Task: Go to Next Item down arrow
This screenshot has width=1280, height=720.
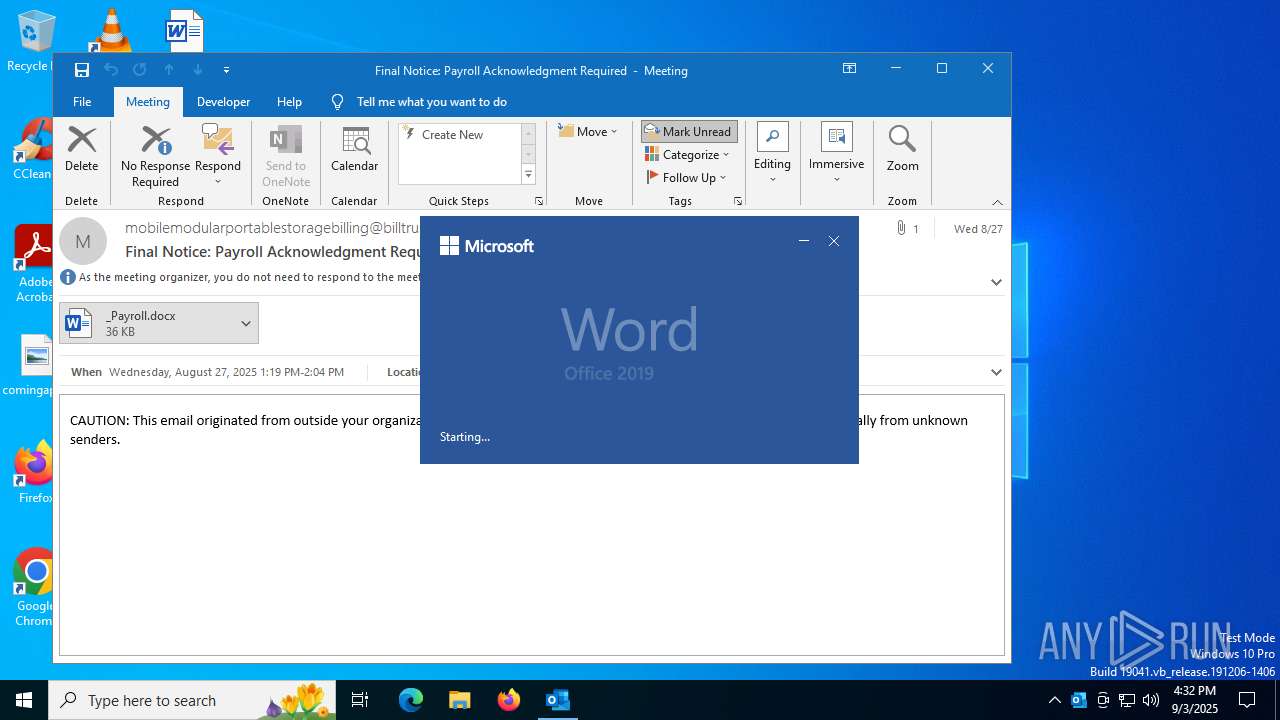Action: pyautogui.click(x=198, y=70)
